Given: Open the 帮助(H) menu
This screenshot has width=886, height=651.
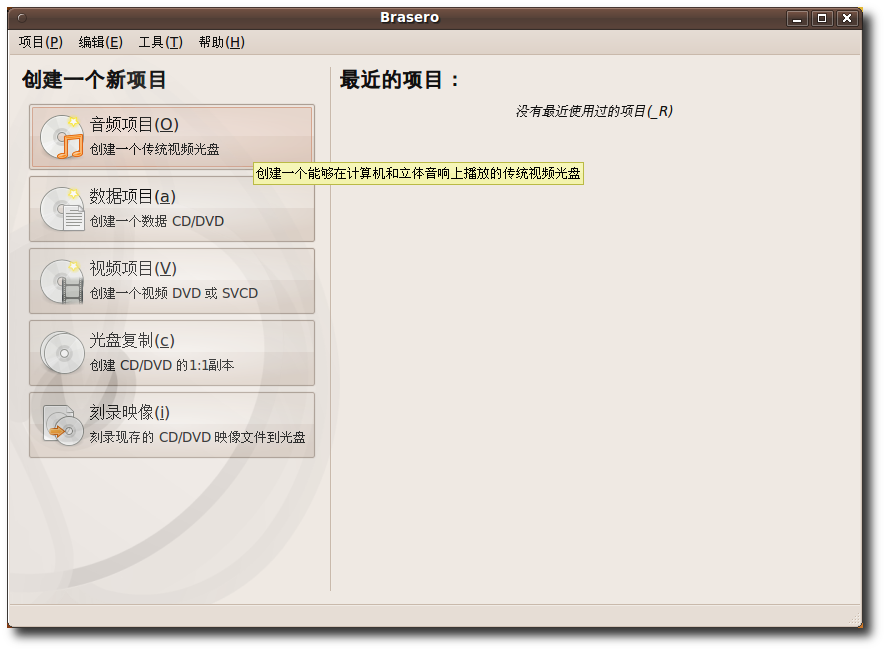Looking at the screenshot, I should pyautogui.click(x=222, y=42).
